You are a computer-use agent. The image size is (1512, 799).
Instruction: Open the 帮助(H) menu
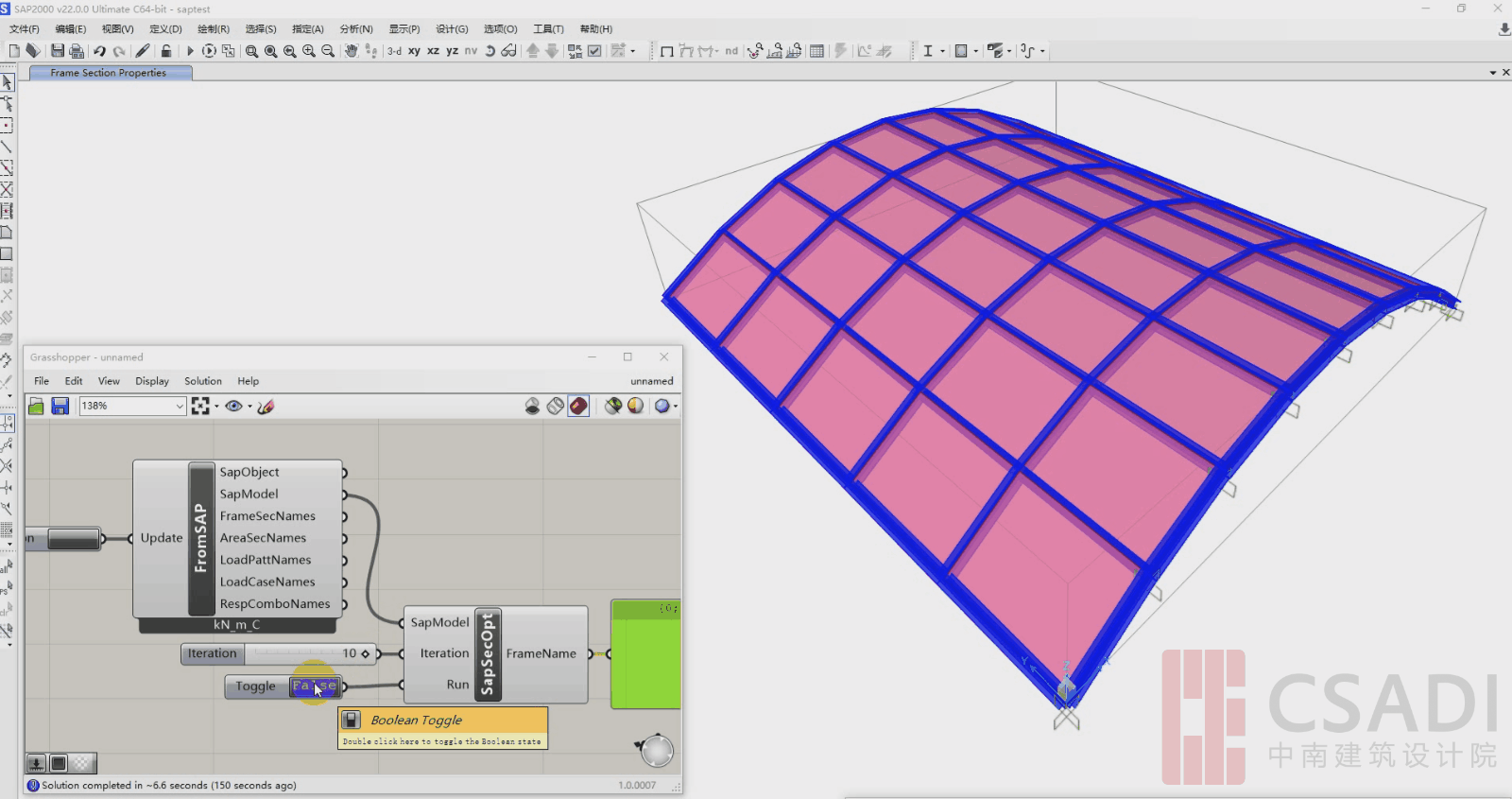pyautogui.click(x=595, y=29)
